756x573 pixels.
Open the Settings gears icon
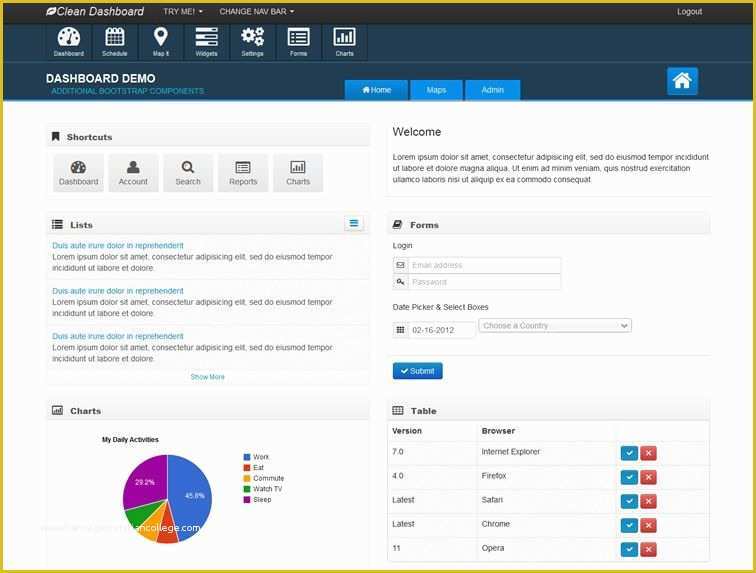coord(253,42)
